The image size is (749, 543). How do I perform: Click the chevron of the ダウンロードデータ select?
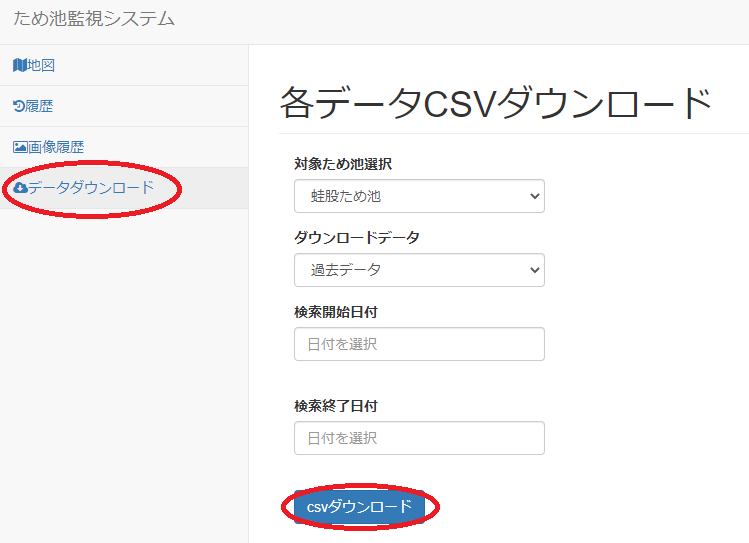click(x=532, y=270)
